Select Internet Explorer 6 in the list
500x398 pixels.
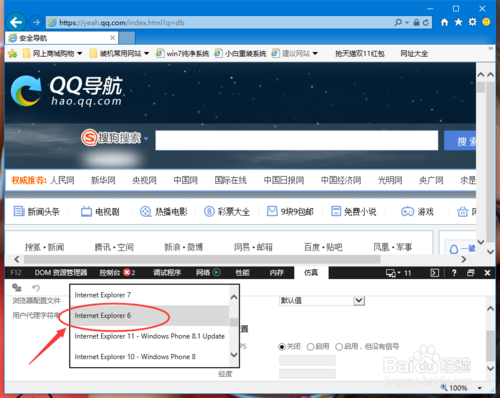[150, 315]
